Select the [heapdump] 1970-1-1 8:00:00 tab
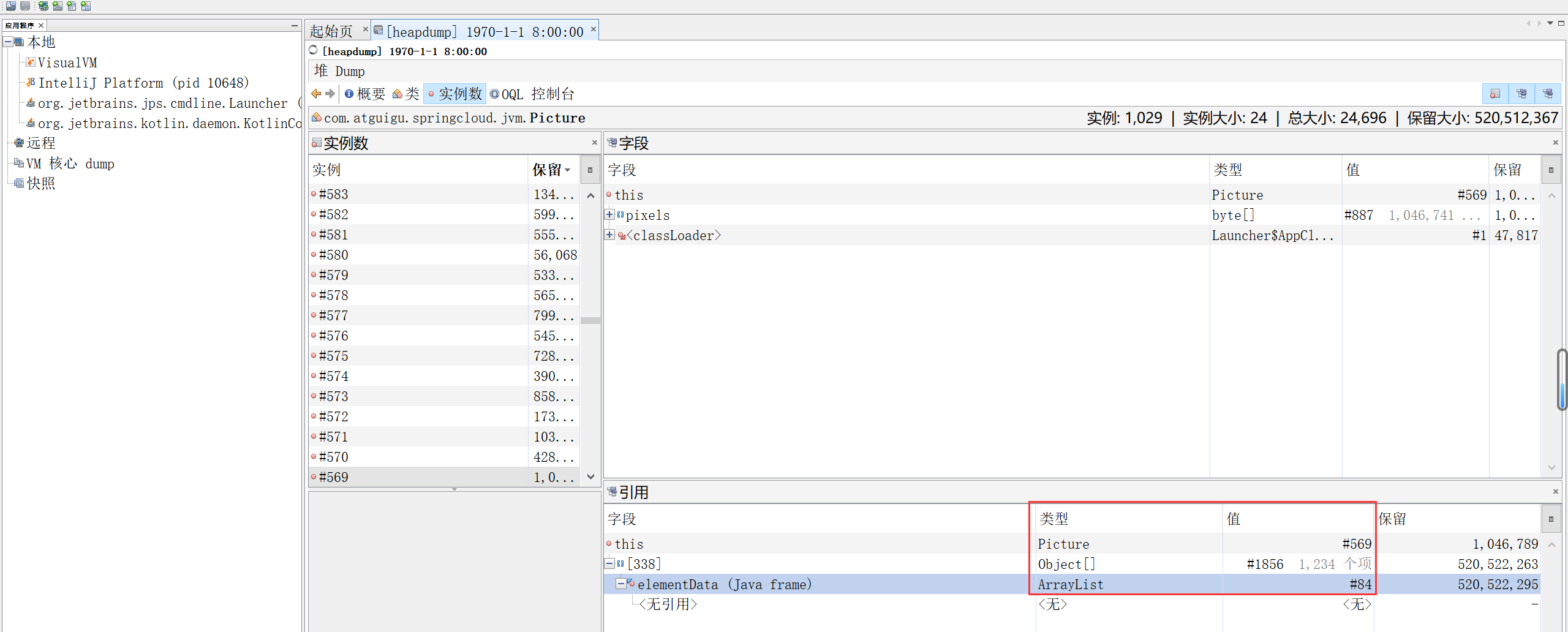Screen dimensions: 1568x632 point(484,31)
